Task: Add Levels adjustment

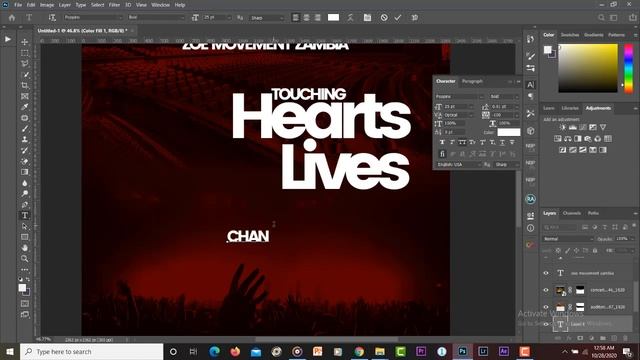Action: 573,127
